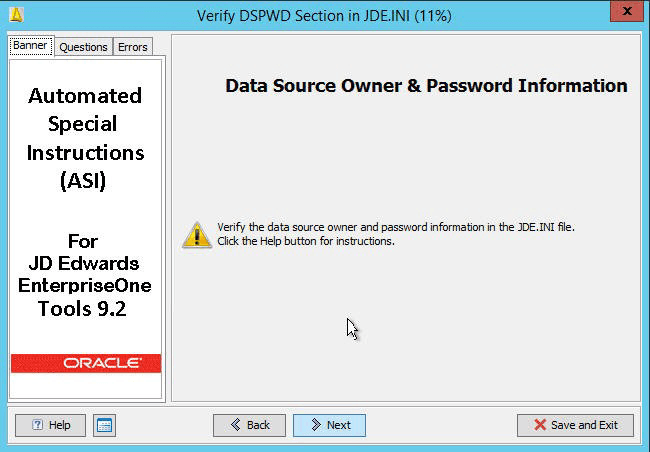Show the Errors tab
The image size is (650, 452).
[132, 47]
